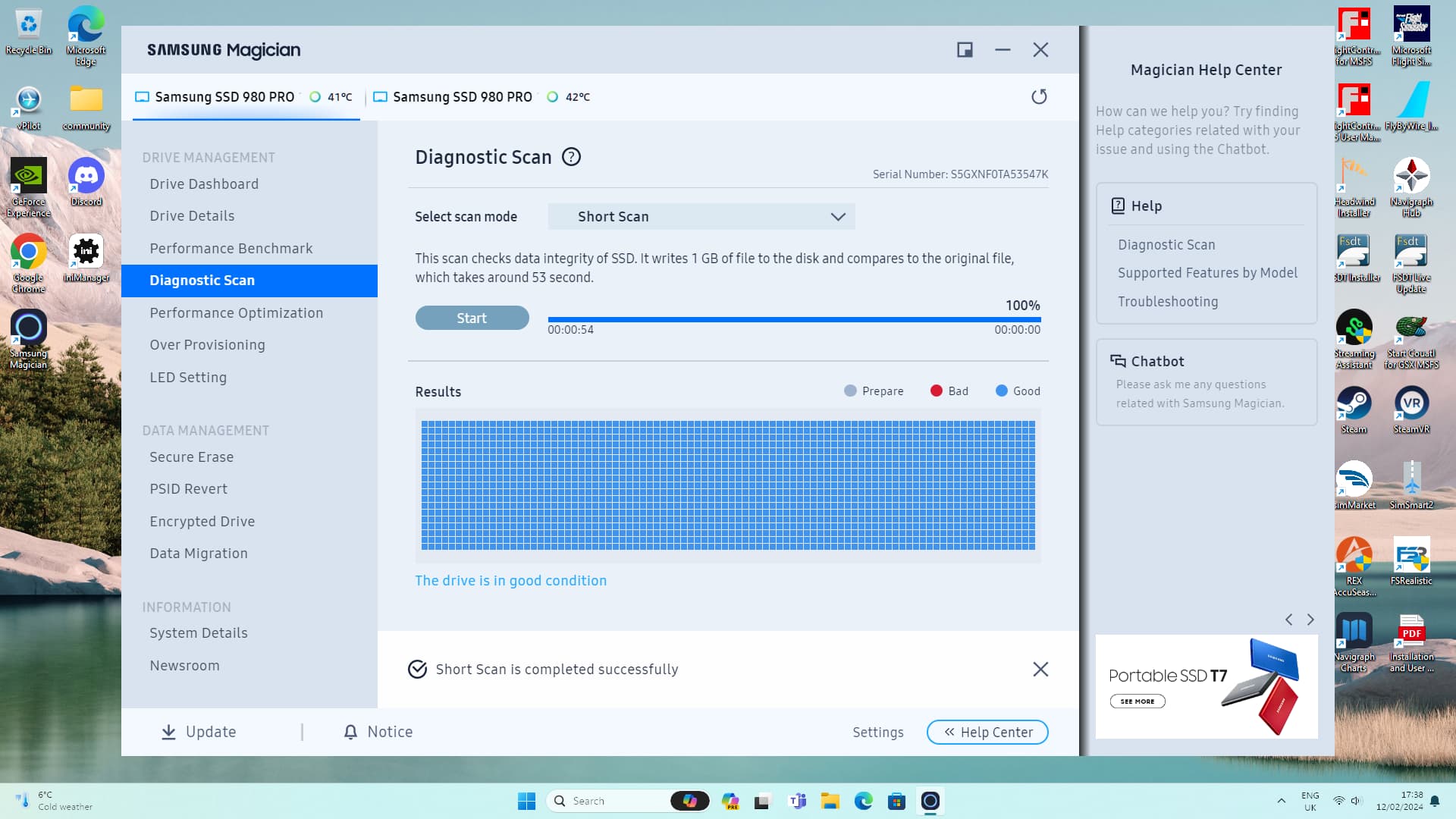Show next banner with right arrow

[1310, 620]
